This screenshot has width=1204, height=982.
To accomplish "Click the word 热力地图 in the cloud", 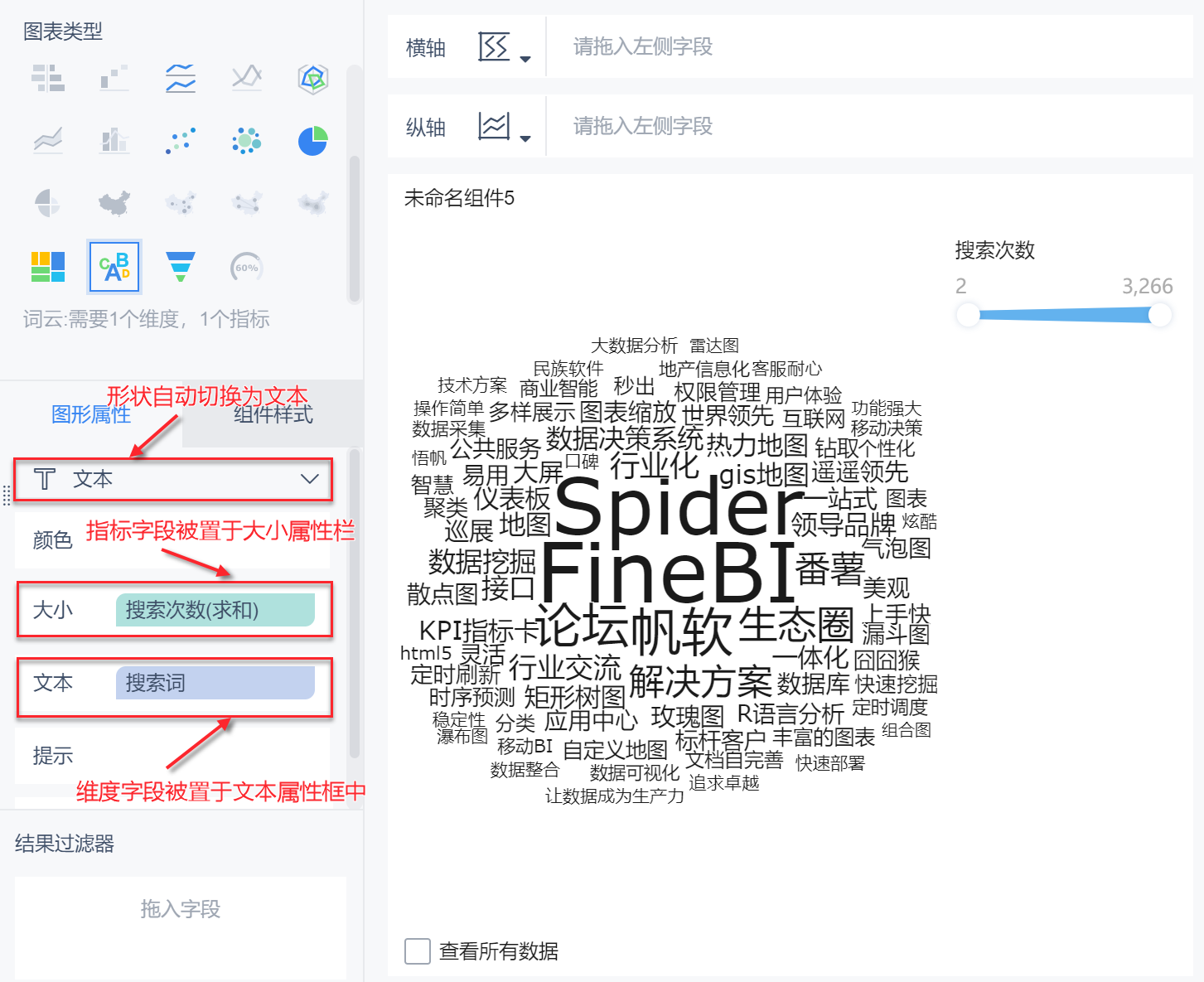I will coord(757,445).
